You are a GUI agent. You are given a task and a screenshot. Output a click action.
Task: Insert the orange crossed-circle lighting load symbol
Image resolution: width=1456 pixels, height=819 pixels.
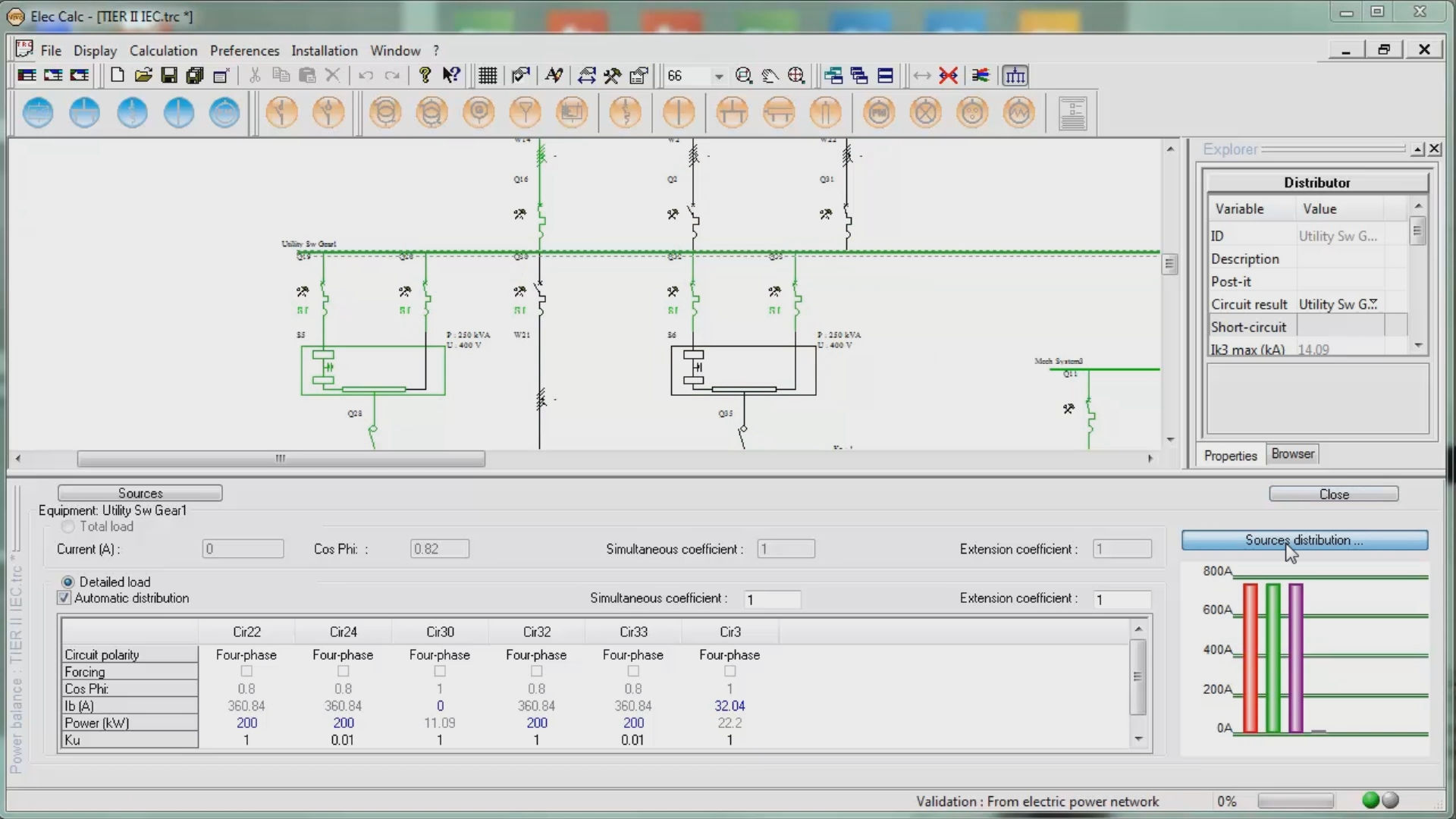click(x=926, y=113)
